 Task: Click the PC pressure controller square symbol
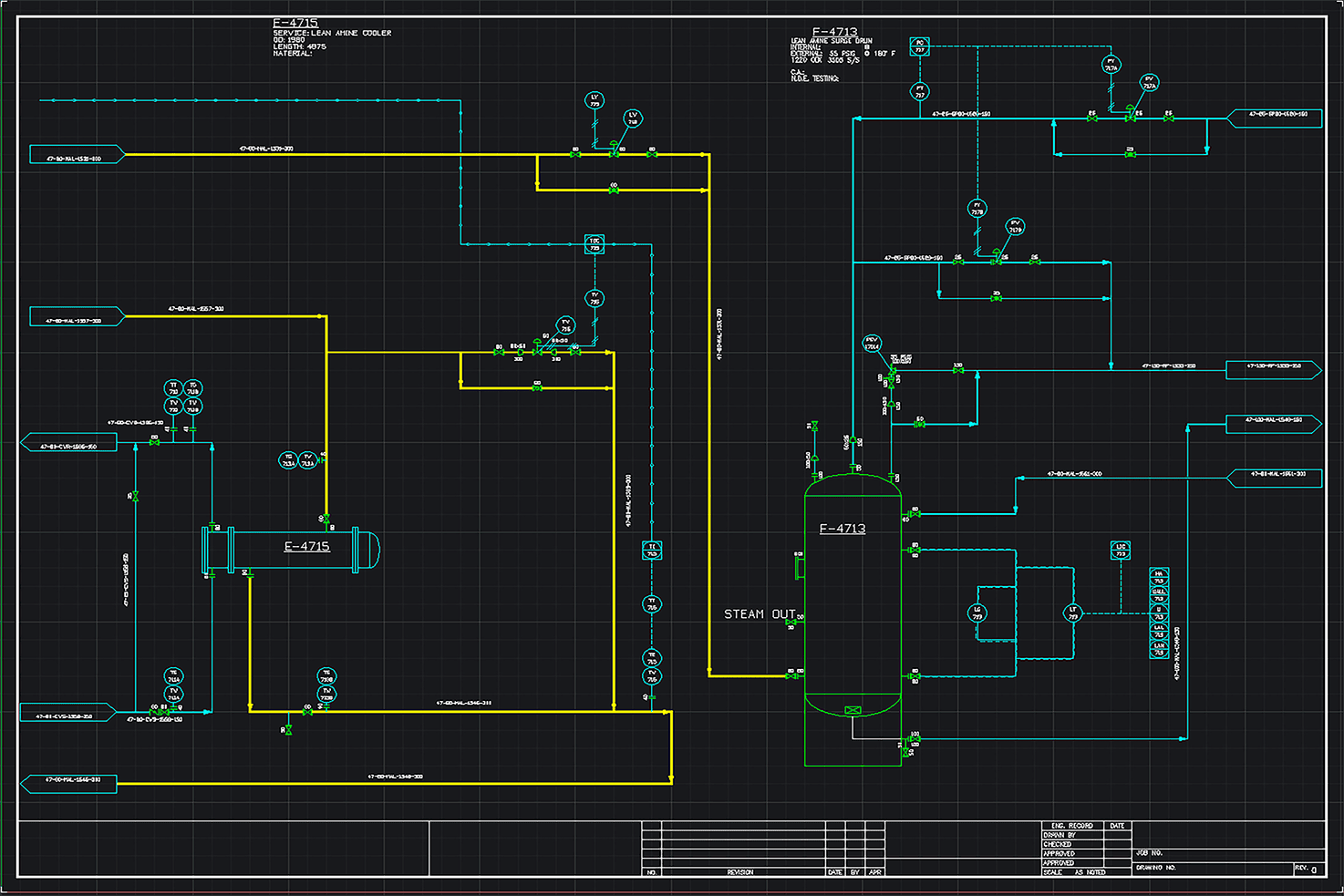(x=919, y=46)
